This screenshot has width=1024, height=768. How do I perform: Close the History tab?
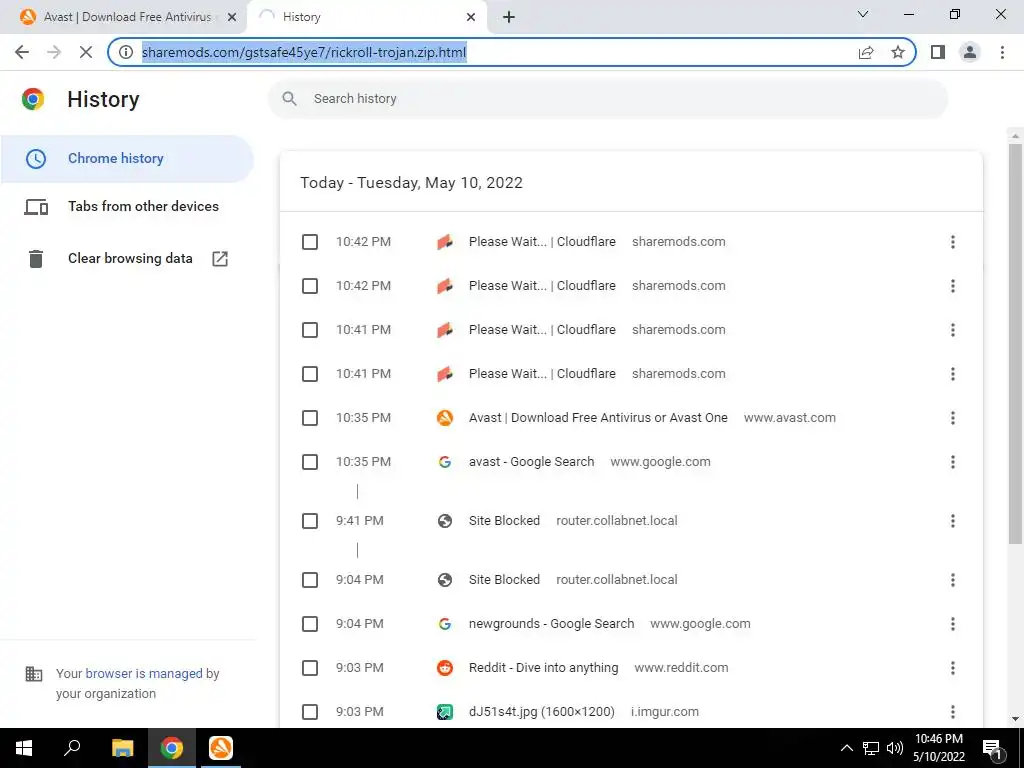[471, 17]
